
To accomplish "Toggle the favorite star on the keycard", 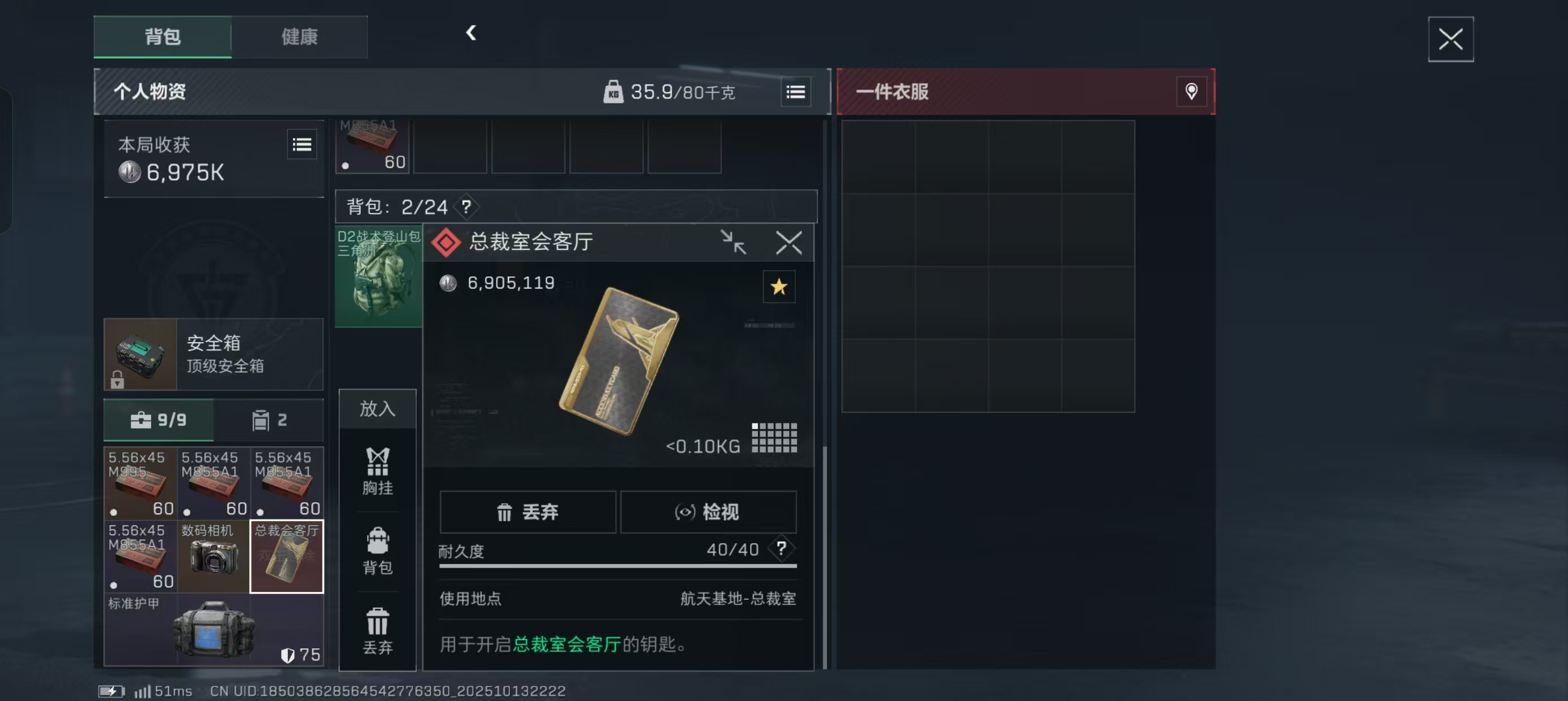I will point(778,287).
